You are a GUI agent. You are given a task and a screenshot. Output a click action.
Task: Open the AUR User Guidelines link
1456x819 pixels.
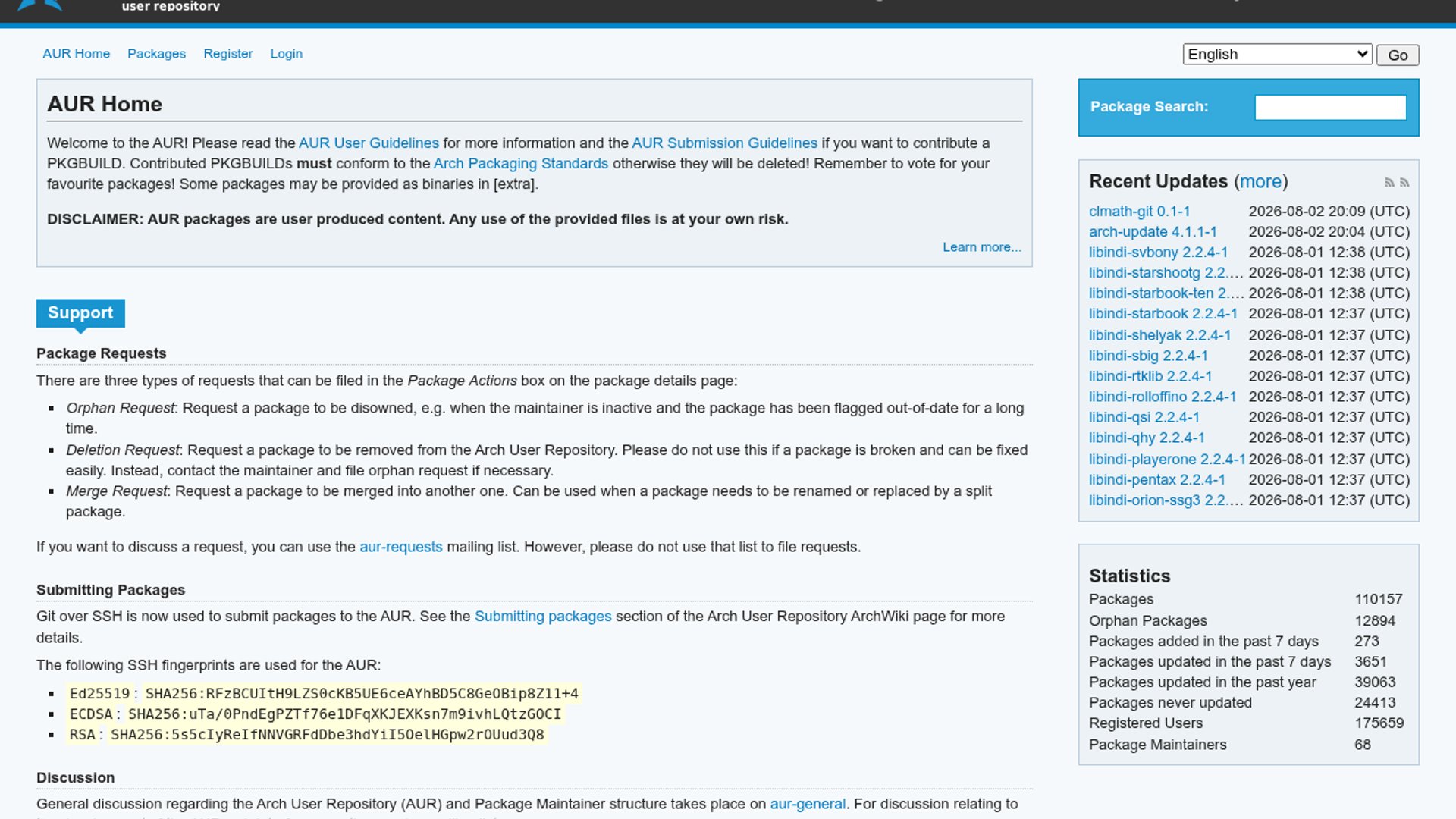click(369, 143)
